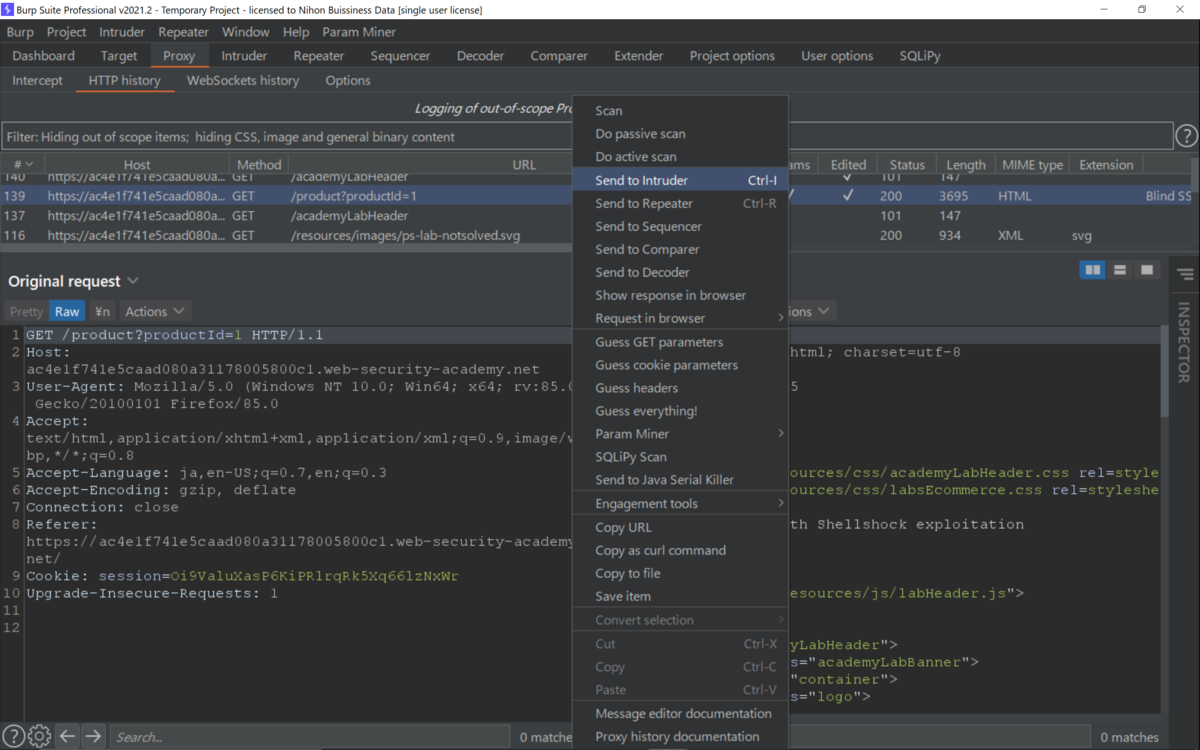Choose Send to Repeater in context menu
1200x750 pixels.
click(x=680, y=203)
